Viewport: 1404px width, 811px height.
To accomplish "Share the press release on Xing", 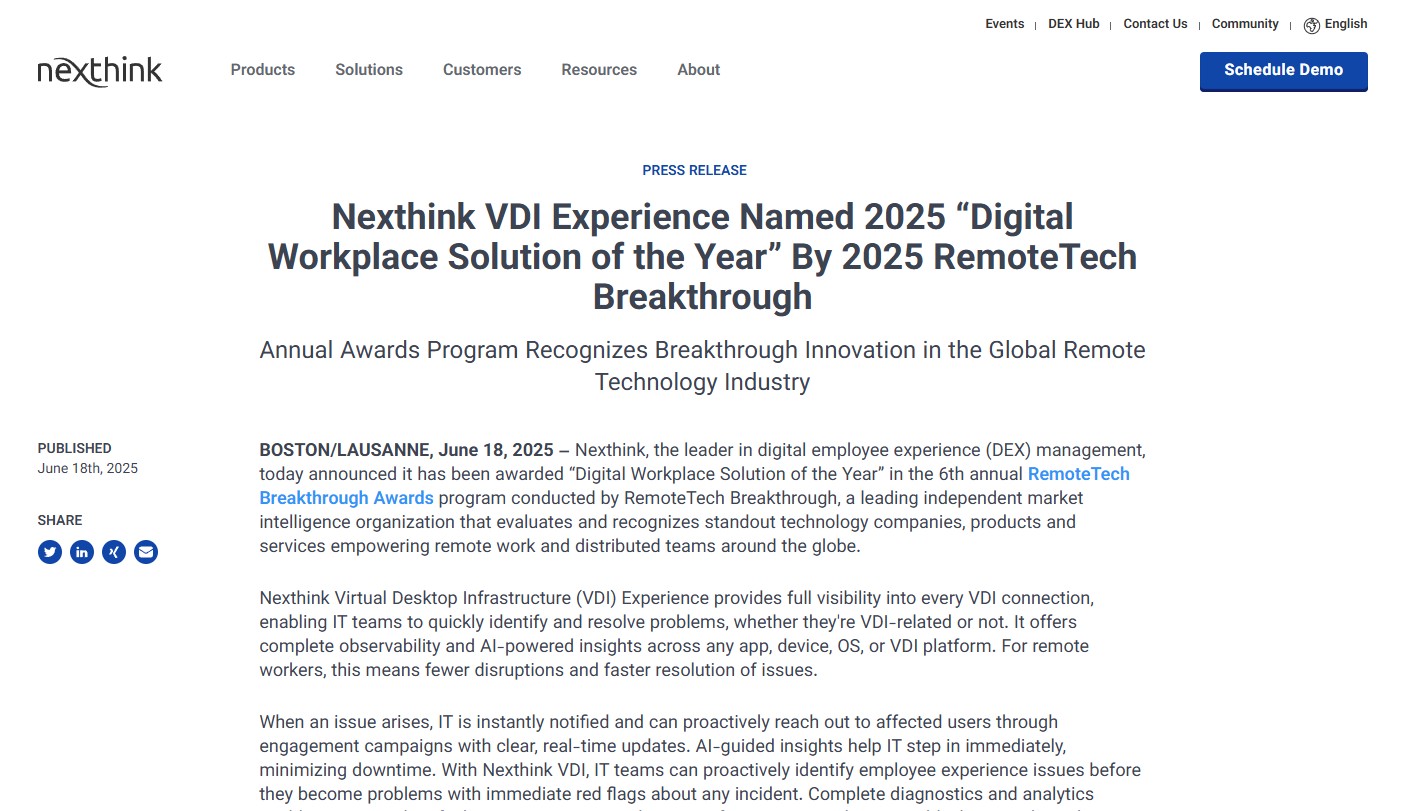I will 114,552.
